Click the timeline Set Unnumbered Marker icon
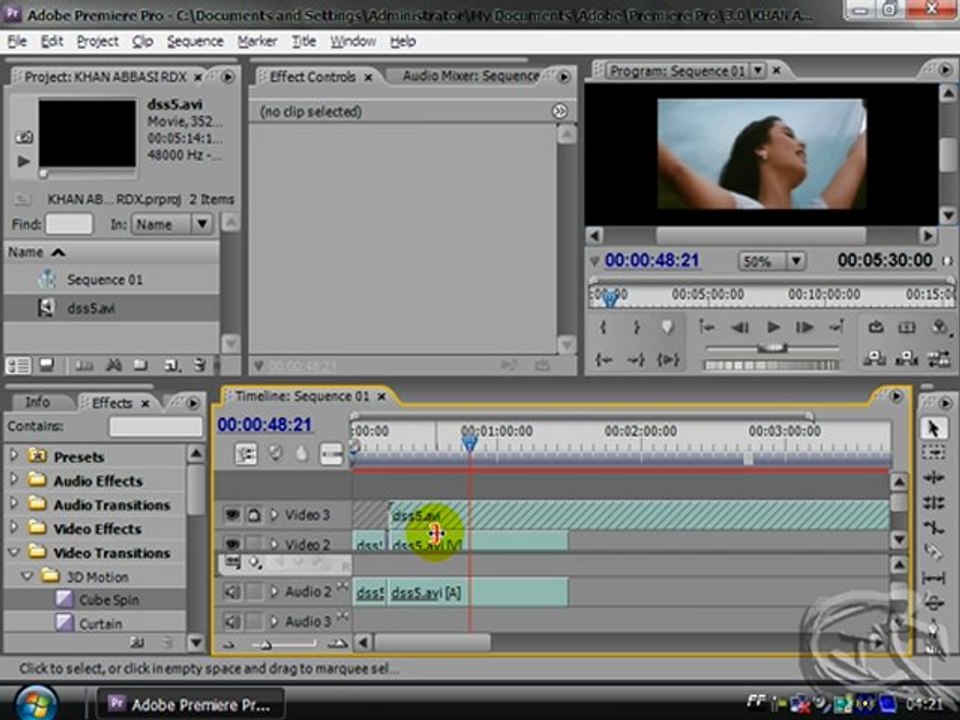 point(301,454)
